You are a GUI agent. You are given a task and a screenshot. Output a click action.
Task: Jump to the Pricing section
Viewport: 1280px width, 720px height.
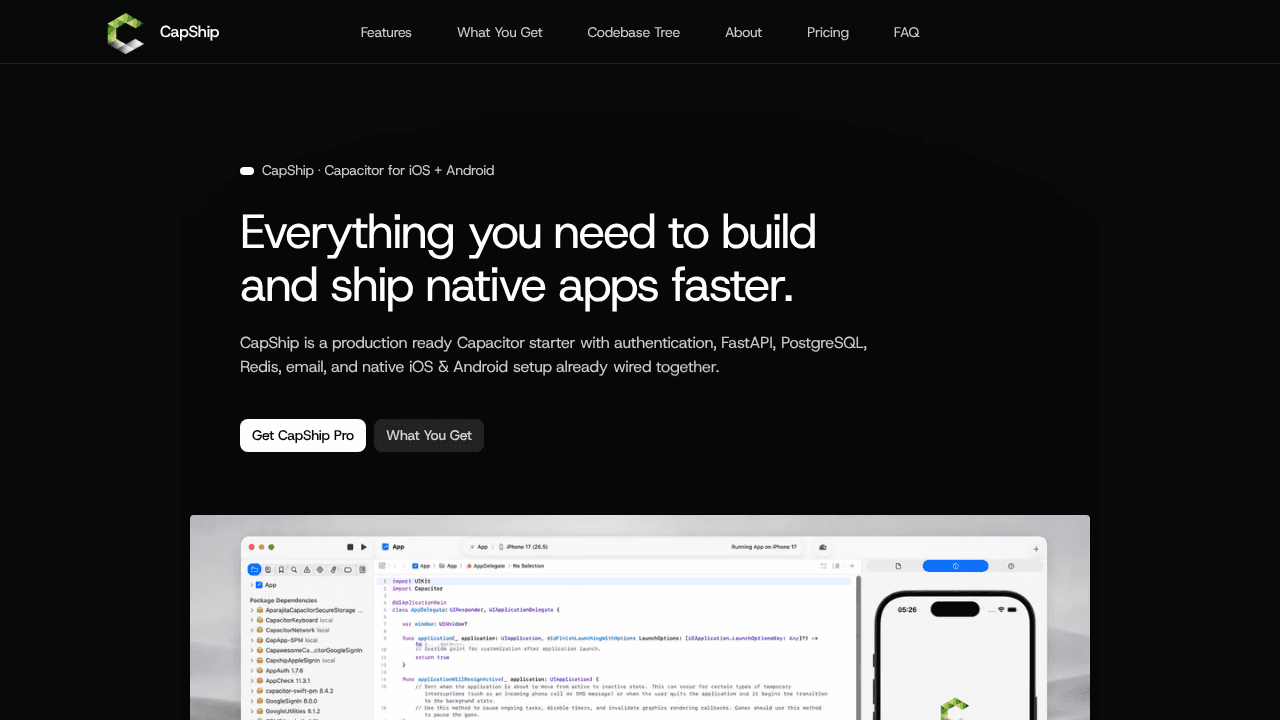click(x=828, y=32)
